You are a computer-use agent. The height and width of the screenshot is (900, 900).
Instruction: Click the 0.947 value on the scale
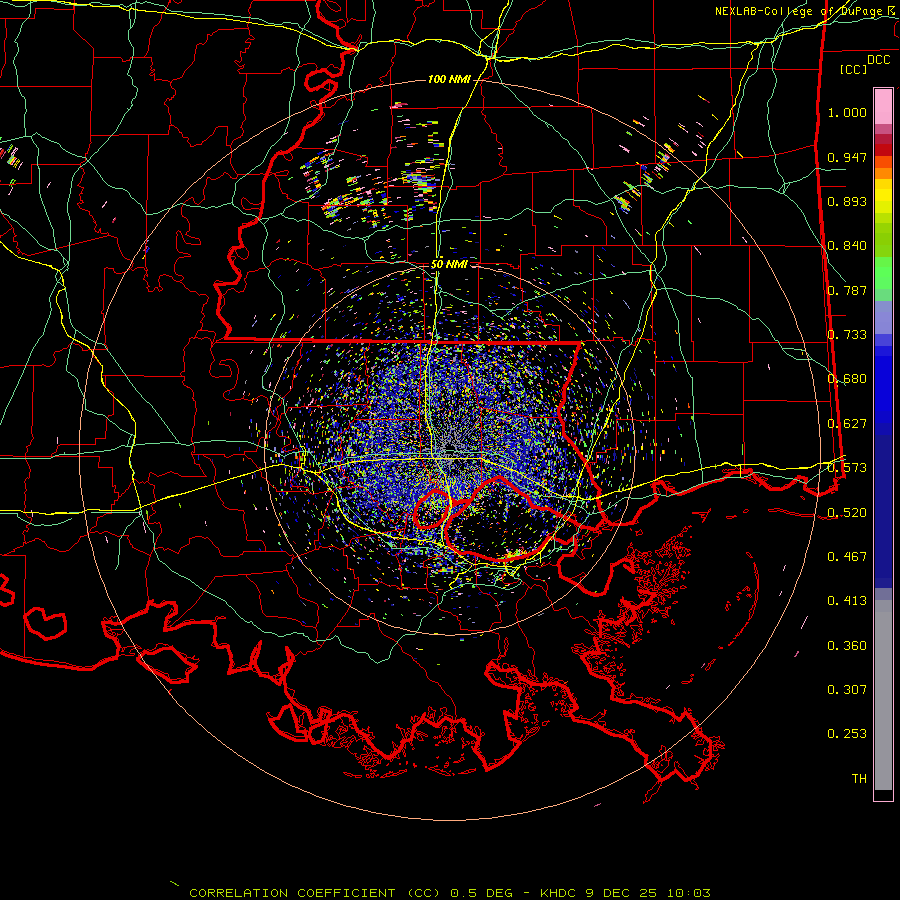(x=847, y=157)
